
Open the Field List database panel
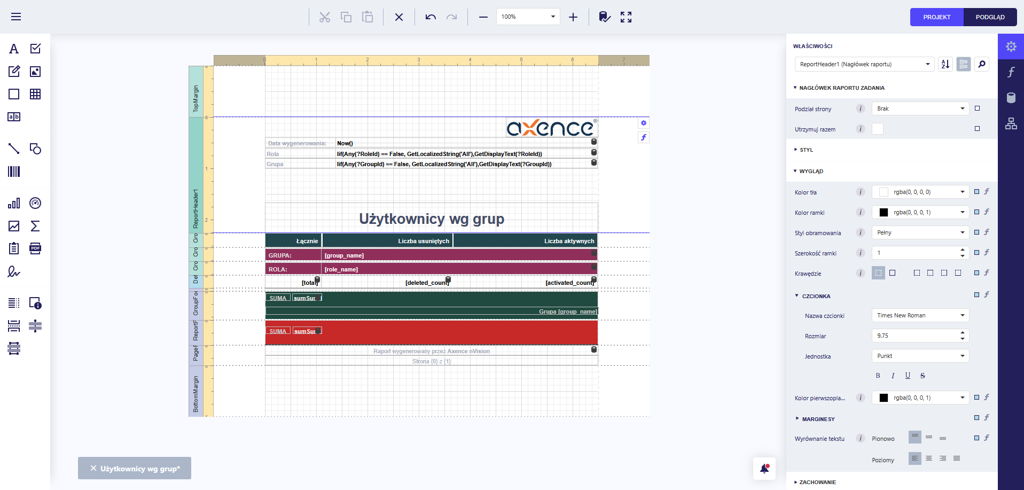[x=1011, y=98]
